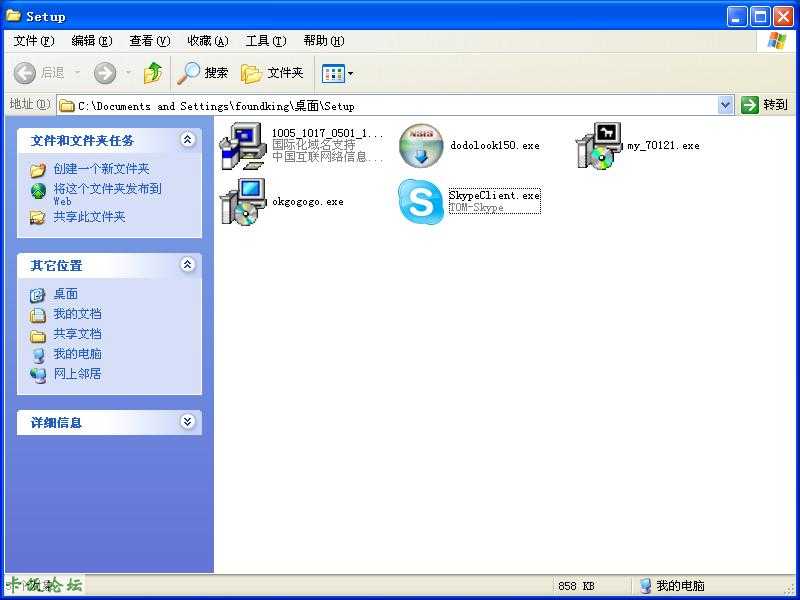Open the 帮助(H) menu
Image resolution: width=800 pixels, height=600 pixels.
[x=323, y=41]
